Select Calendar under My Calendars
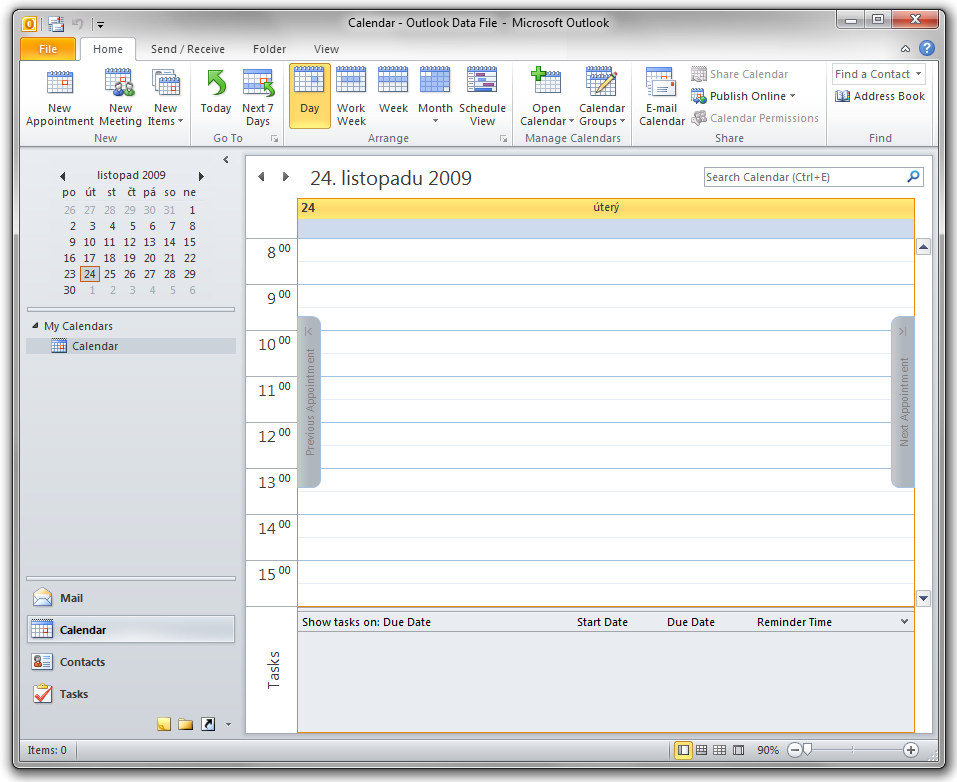This screenshot has height=782, width=957. (x=131, y=346)
